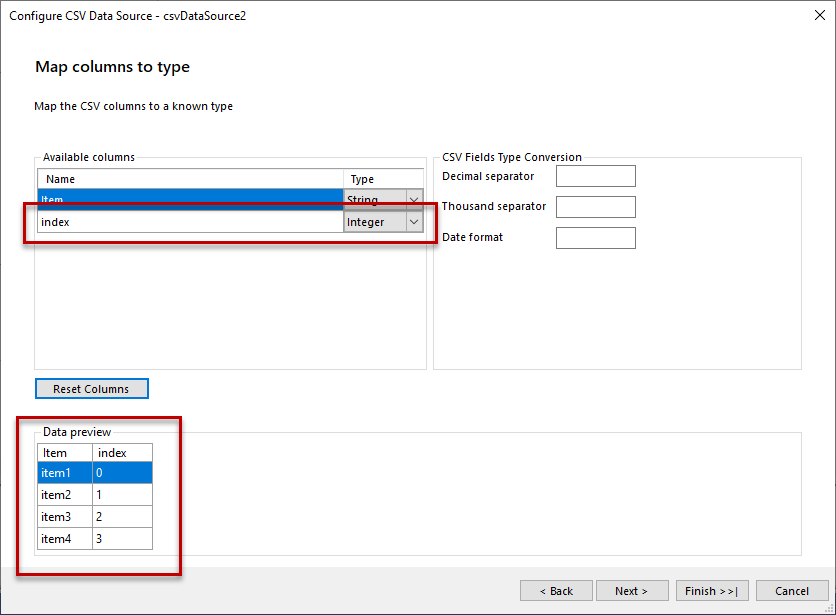
Task: Click into the Thousand separator input
Action: click(595, 207)
